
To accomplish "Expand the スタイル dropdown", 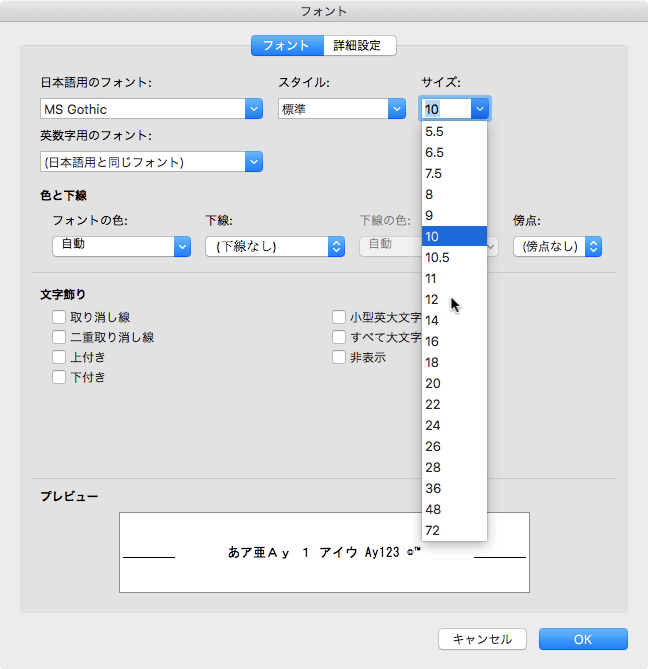I will pyautogui.click(x=396, y=109).
